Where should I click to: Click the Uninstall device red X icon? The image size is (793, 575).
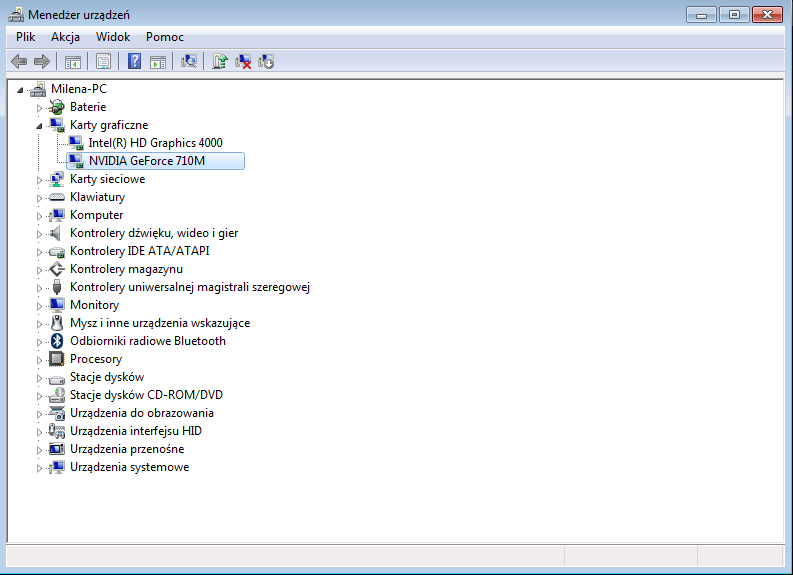click(243, 62)
